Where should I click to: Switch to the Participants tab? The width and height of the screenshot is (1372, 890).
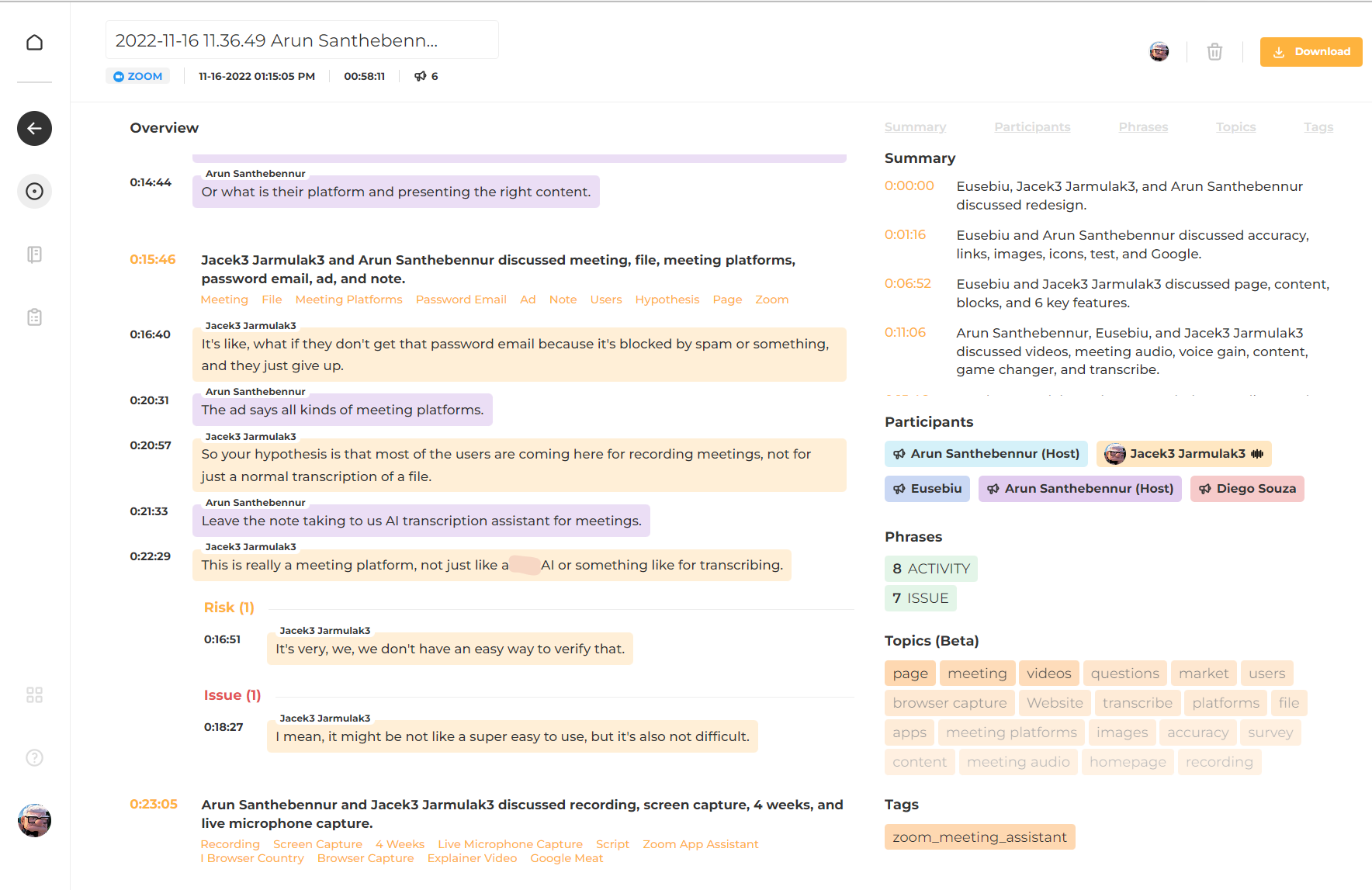[x=1032, y=126]
